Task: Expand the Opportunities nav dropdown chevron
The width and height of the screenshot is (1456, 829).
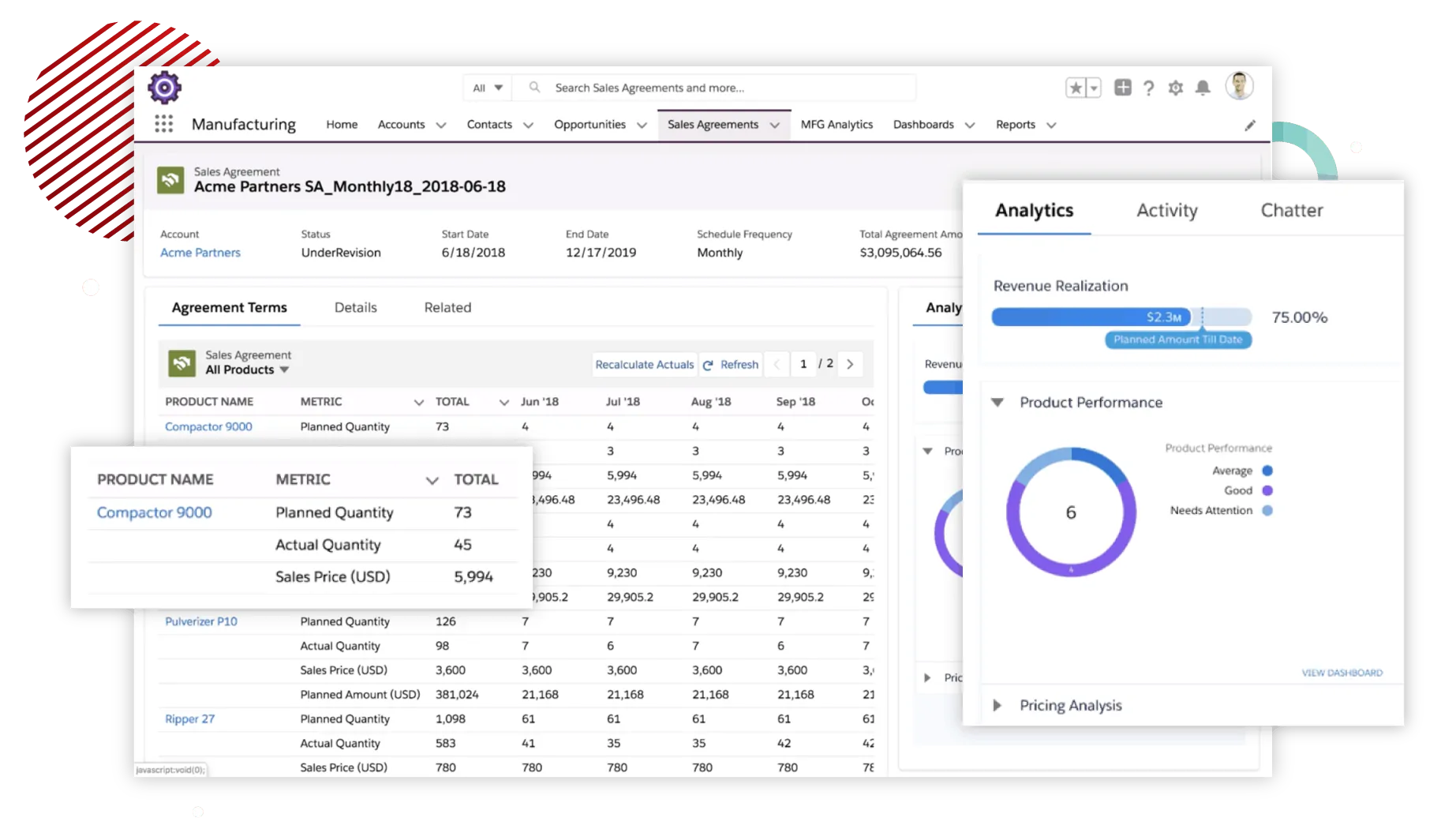Action: pos(642,125)
